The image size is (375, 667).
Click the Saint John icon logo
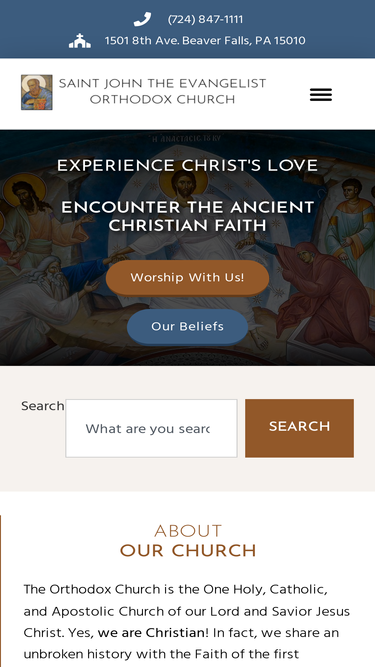click(37, 92)
